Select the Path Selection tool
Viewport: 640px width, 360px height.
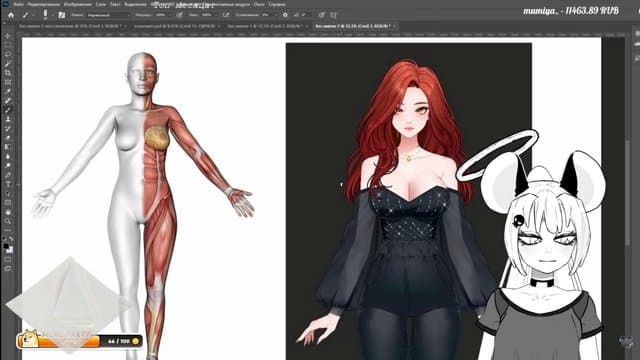(8, 193)
